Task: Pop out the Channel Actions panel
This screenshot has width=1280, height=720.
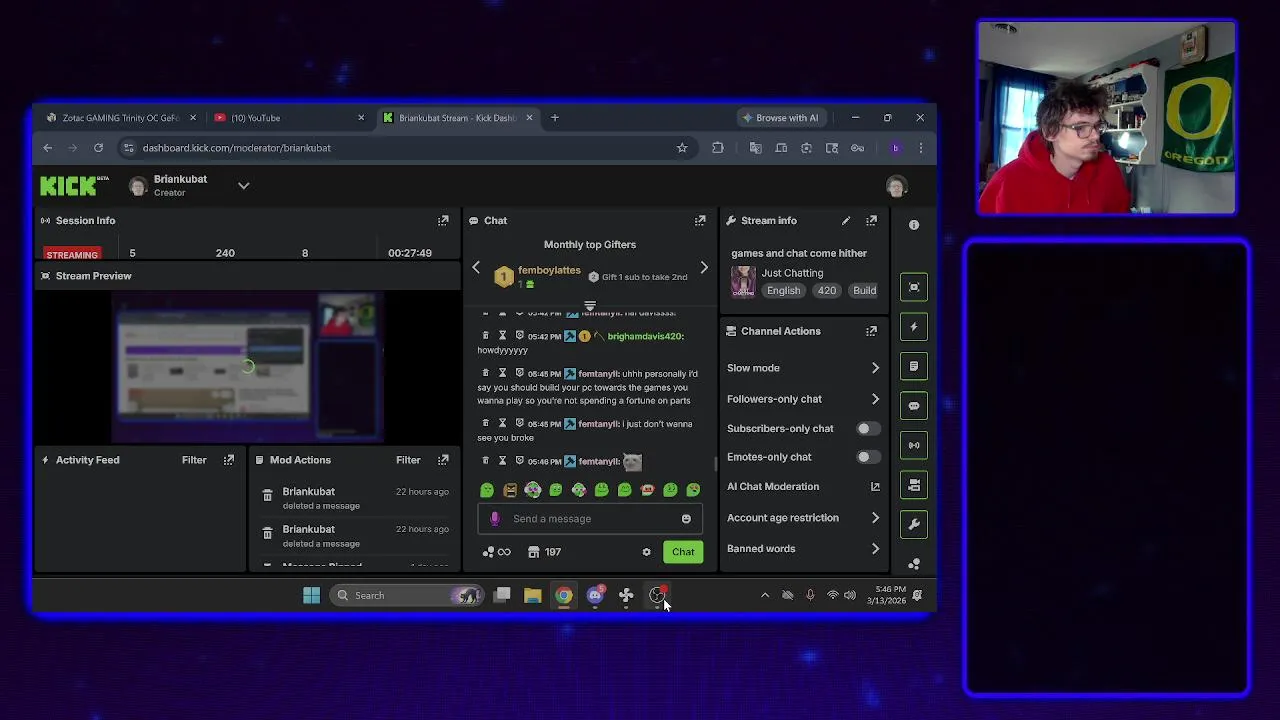Action: (871, 331)
